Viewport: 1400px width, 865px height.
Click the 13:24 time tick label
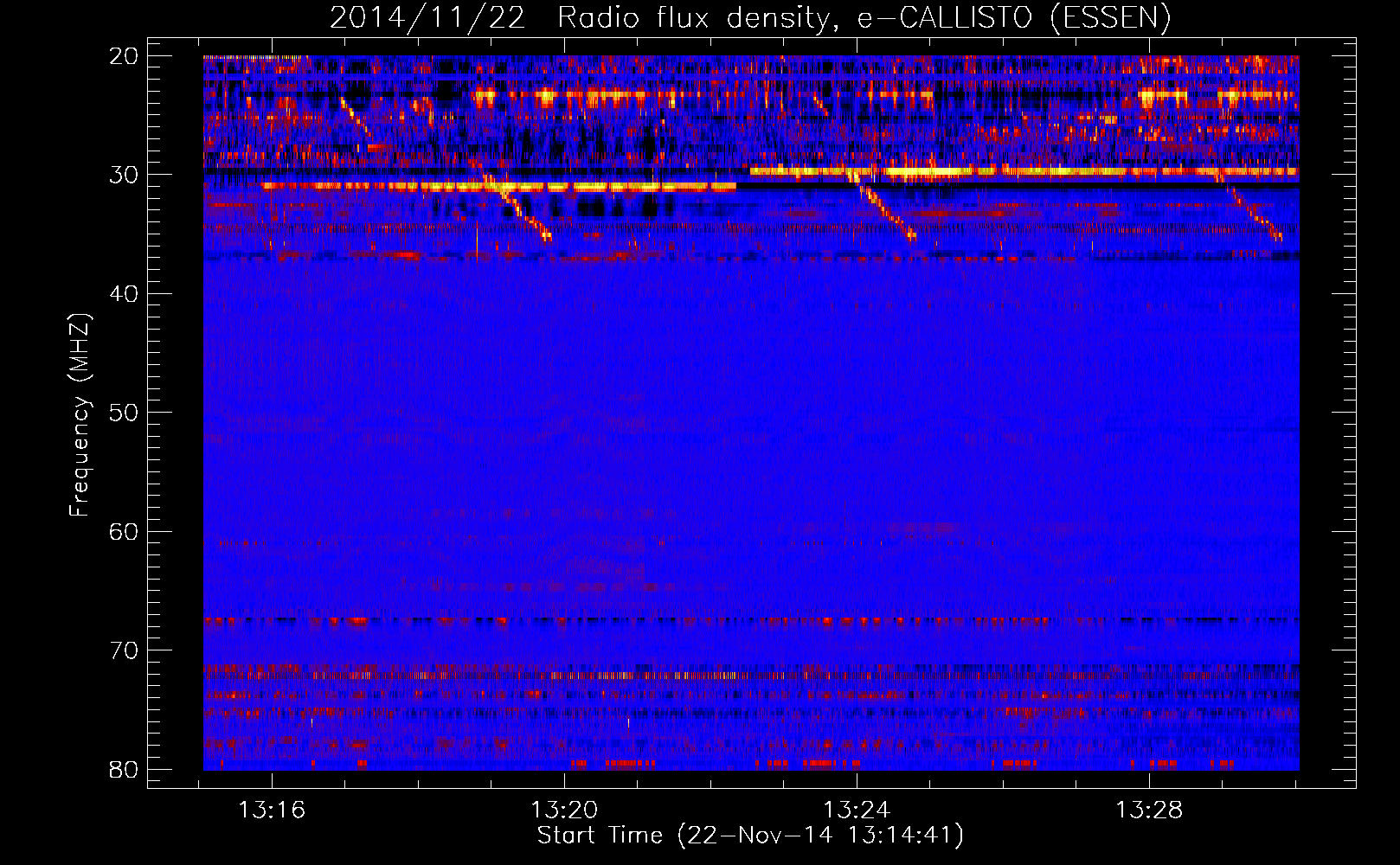pyautogui.click(x=857, y=811)
